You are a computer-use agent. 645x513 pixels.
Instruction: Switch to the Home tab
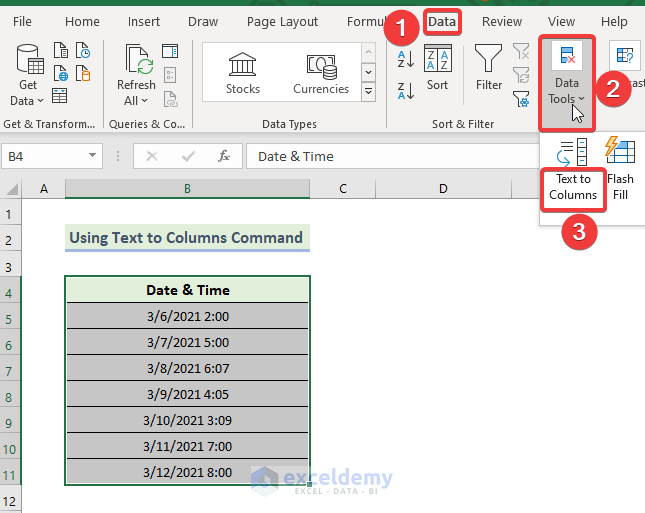coord(82,21)
